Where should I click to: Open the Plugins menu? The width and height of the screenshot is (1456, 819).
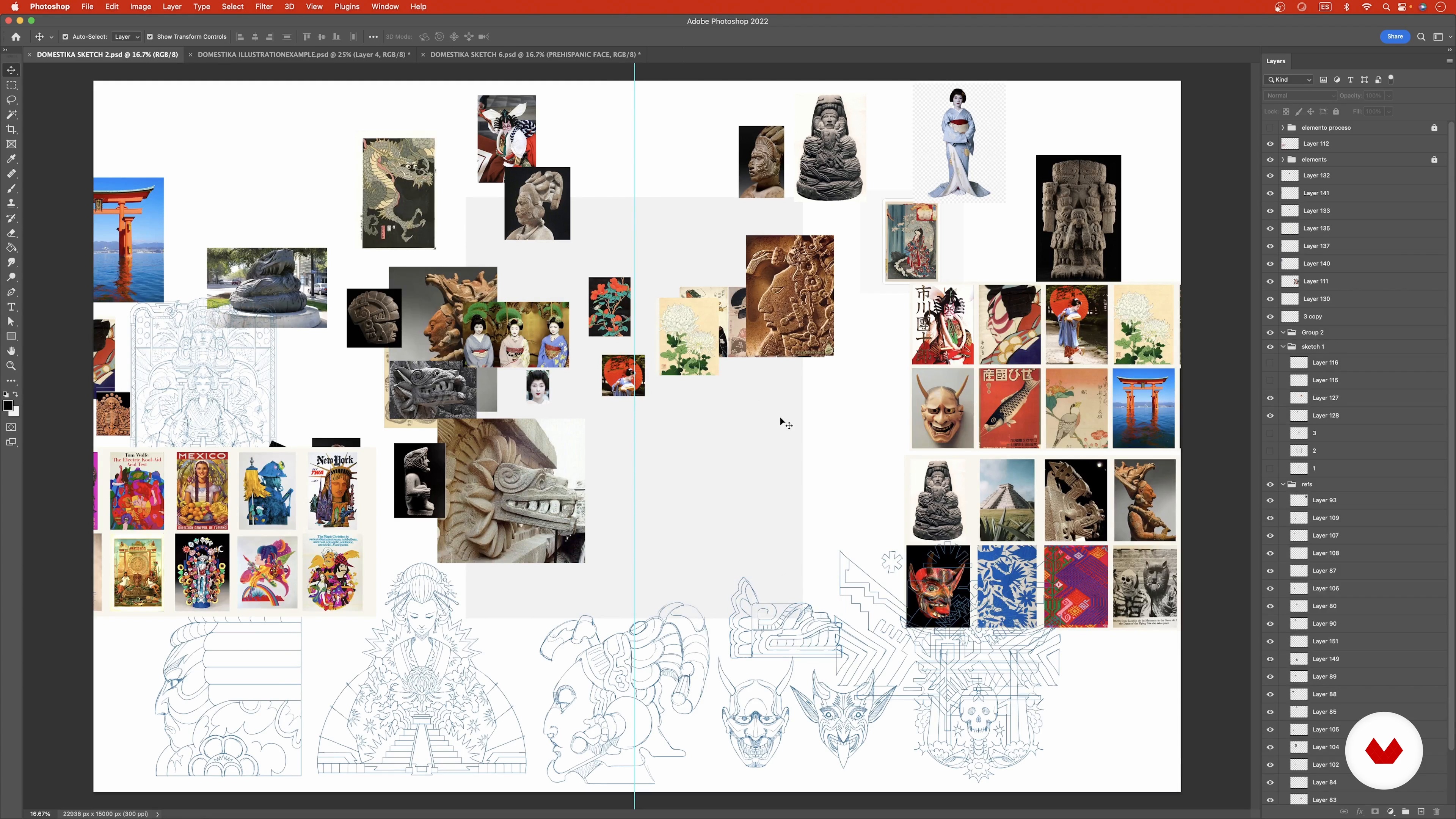[x=347, y=7]
